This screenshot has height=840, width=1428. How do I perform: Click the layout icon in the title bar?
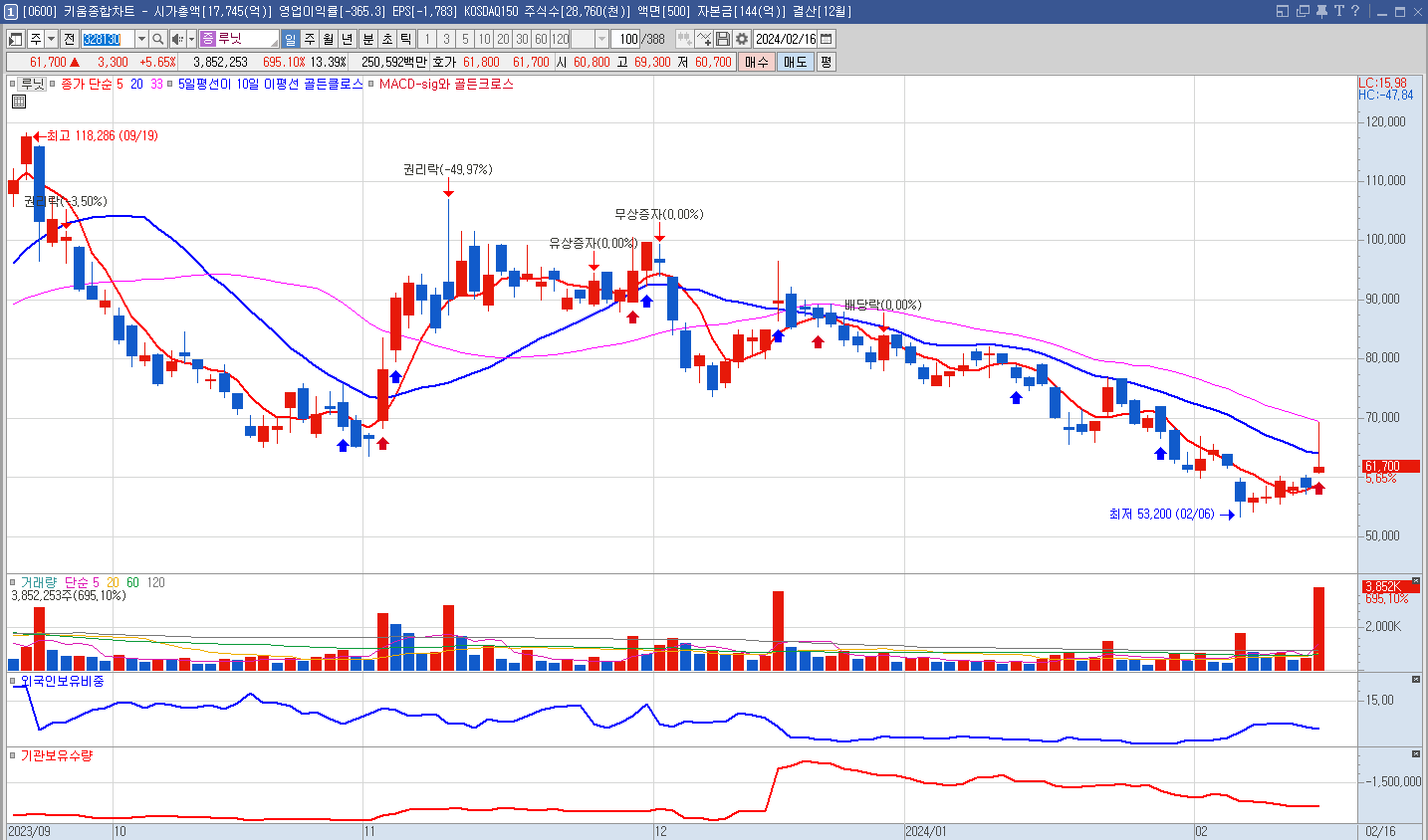1283,11
